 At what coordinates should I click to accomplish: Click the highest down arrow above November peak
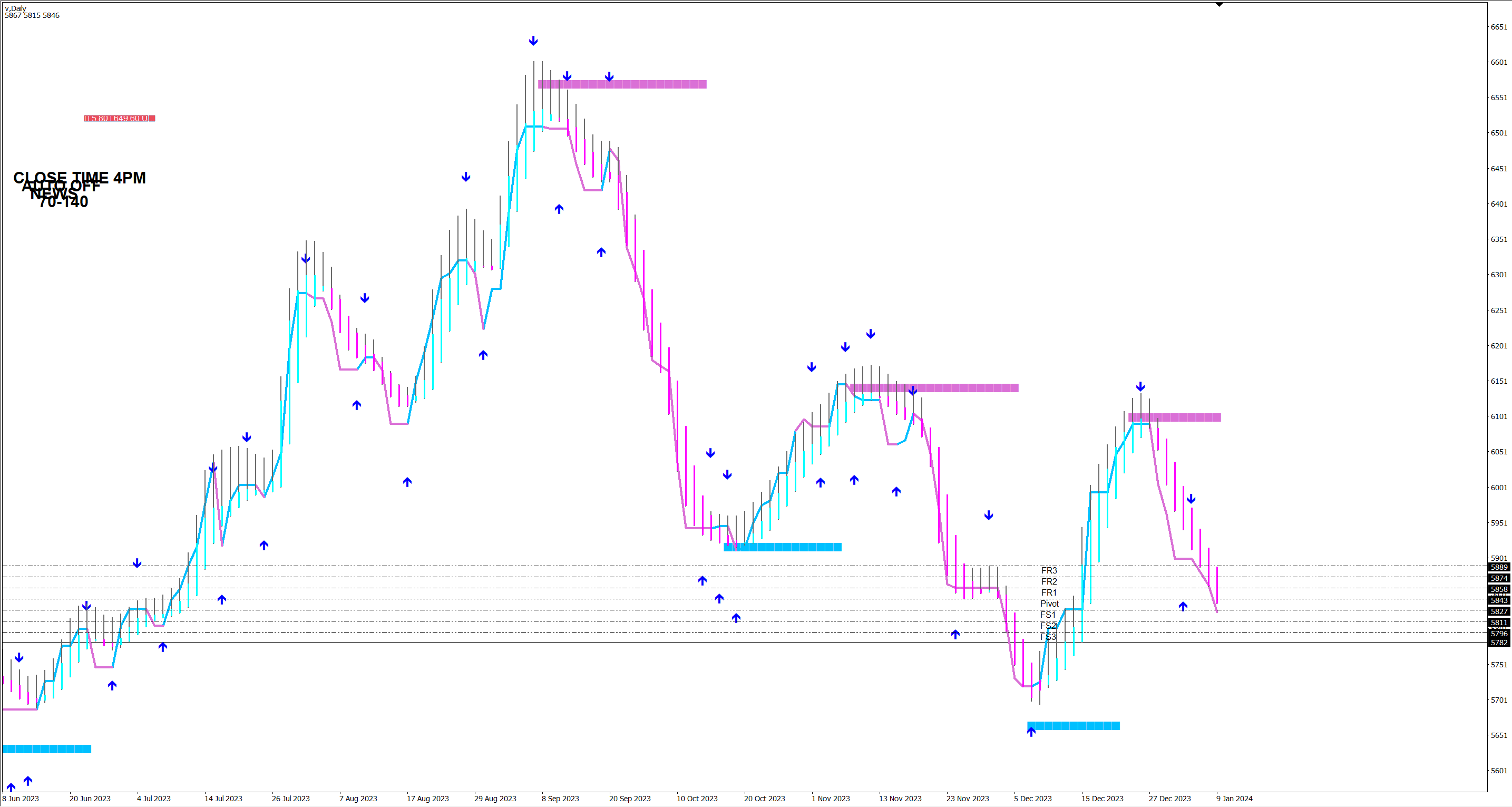point(871,333)
